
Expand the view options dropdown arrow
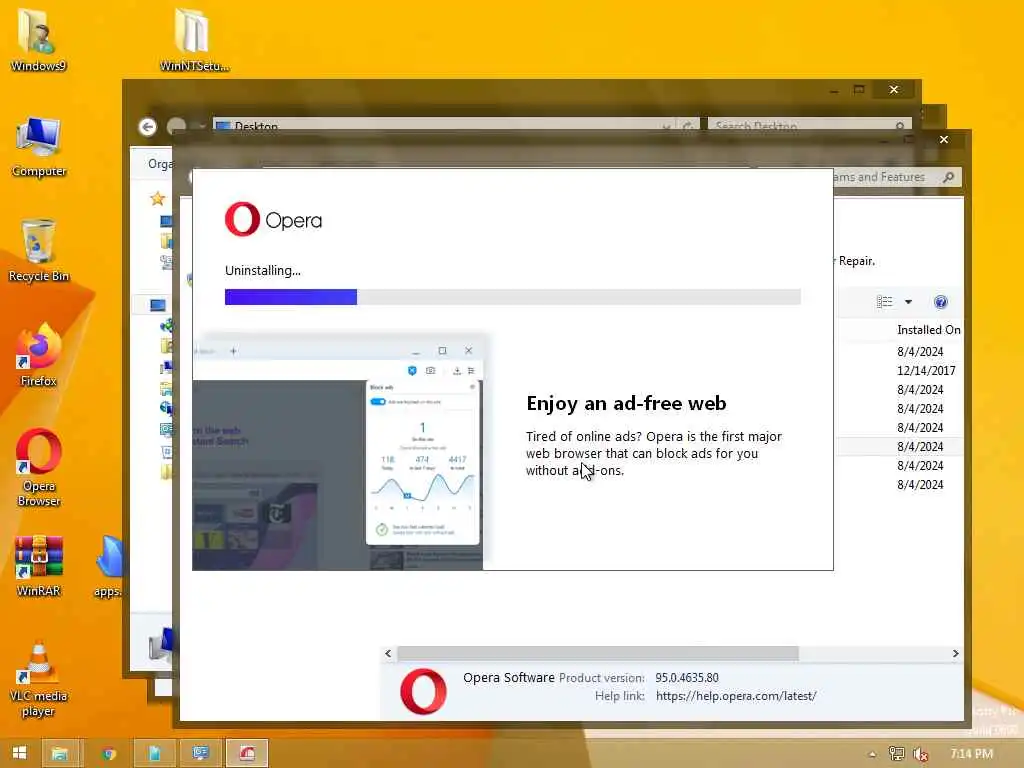(x=908, y=302)
